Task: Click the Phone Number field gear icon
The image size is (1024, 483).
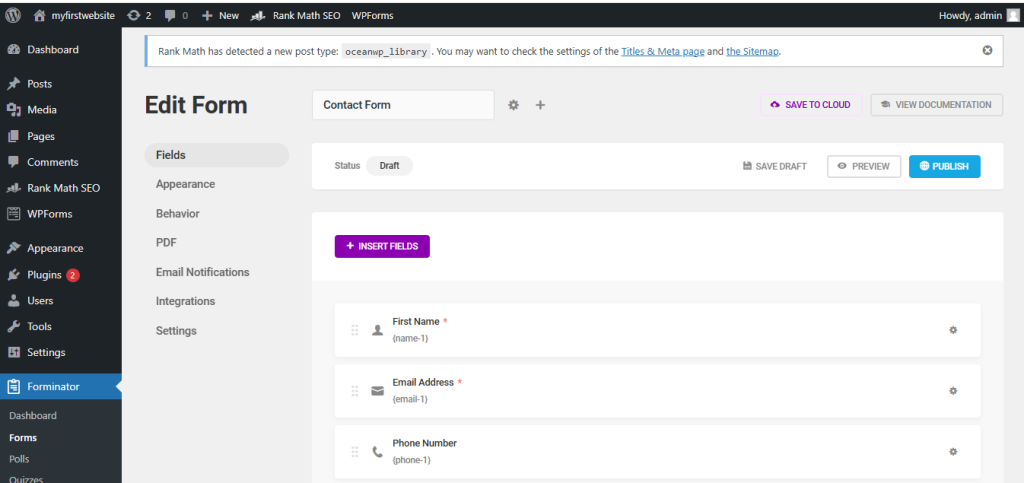Action: pos(953,452)
